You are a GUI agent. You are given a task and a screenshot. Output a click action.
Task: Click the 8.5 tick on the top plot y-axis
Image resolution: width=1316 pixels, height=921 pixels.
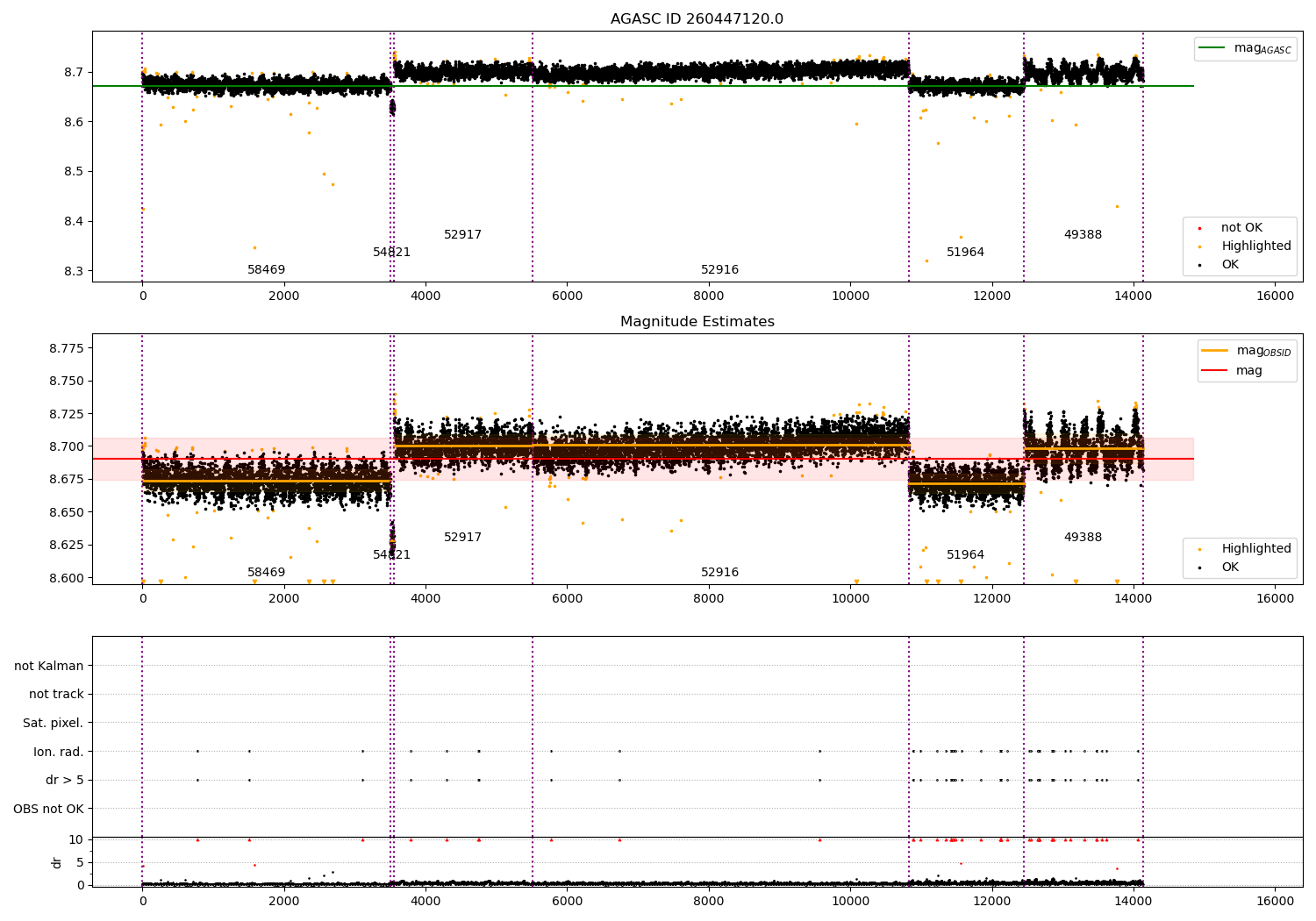tap(74, 172)
